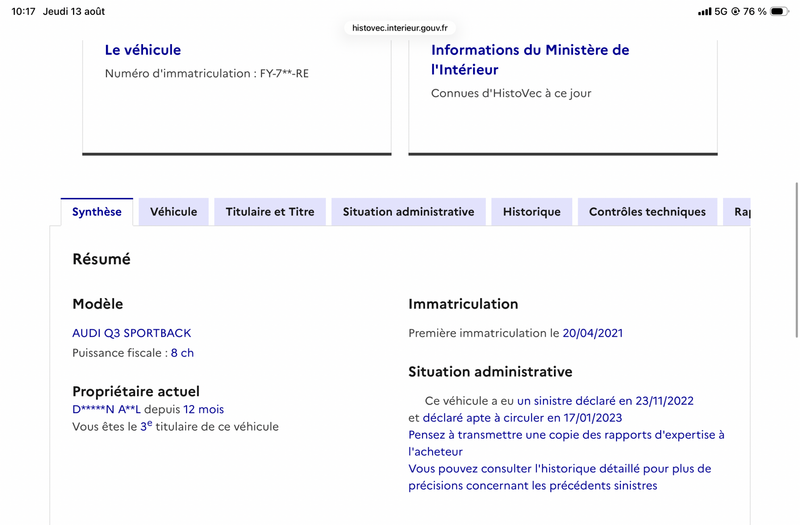Tap the histovec.interieur.gouv.fr address bar

click(399, 28)
